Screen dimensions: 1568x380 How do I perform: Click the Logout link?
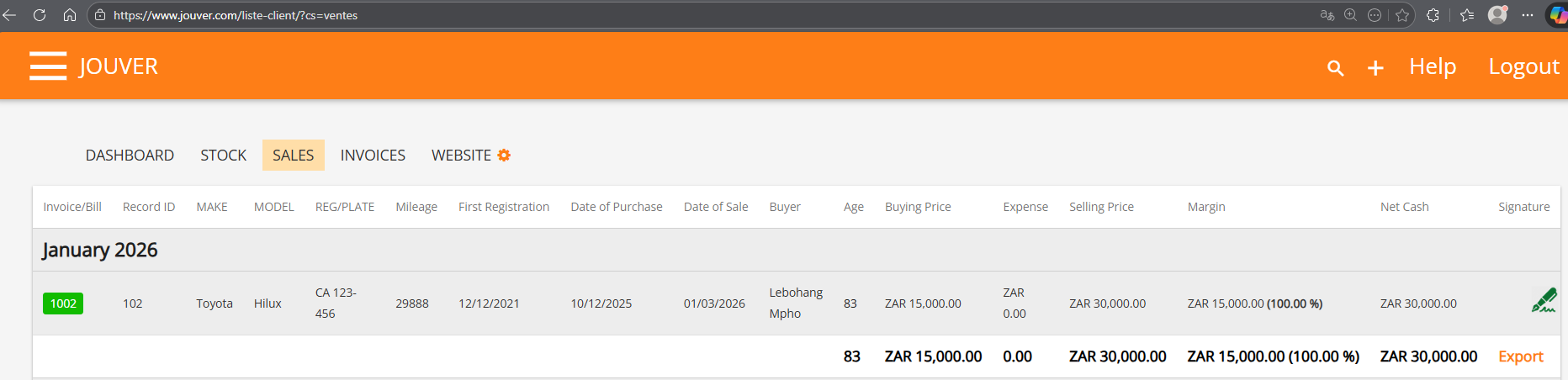1523,66
